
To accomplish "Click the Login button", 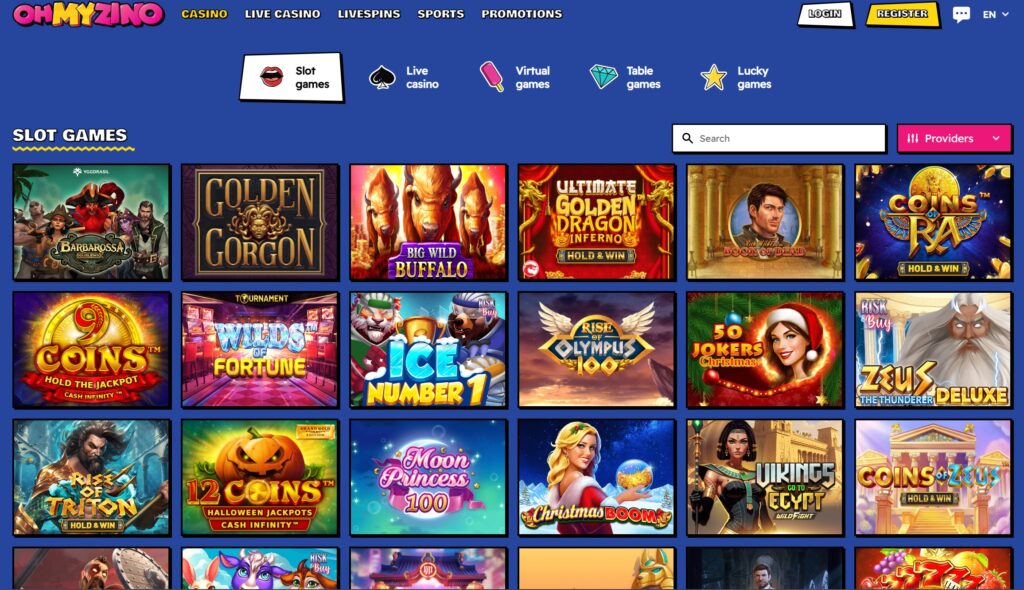I will pos(825,14).
